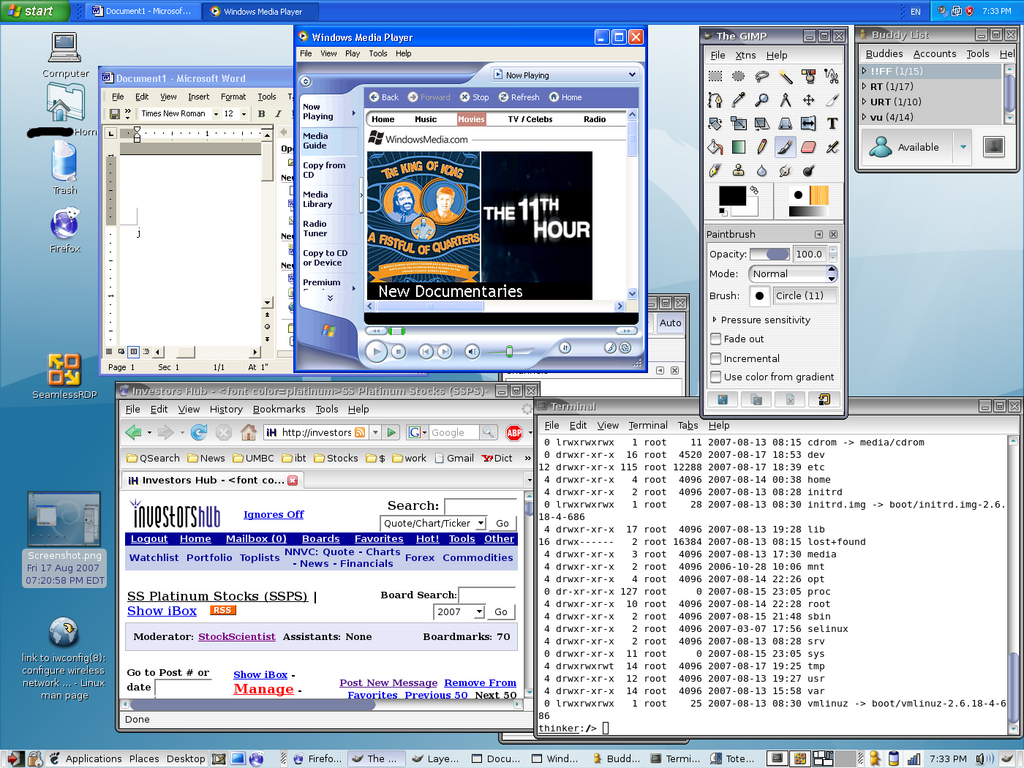
Task: Expand the RT buddy group
Action: pos(864,86)
